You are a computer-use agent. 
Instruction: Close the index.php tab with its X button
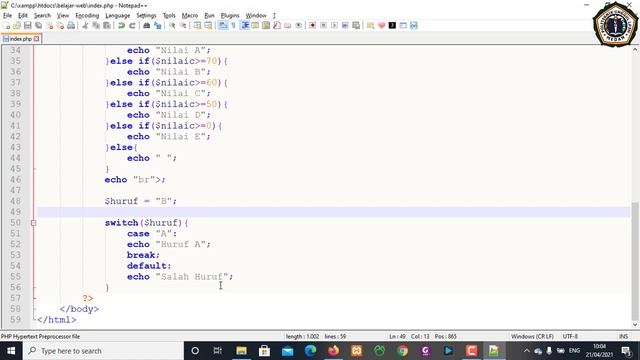[x=37, y=39]
